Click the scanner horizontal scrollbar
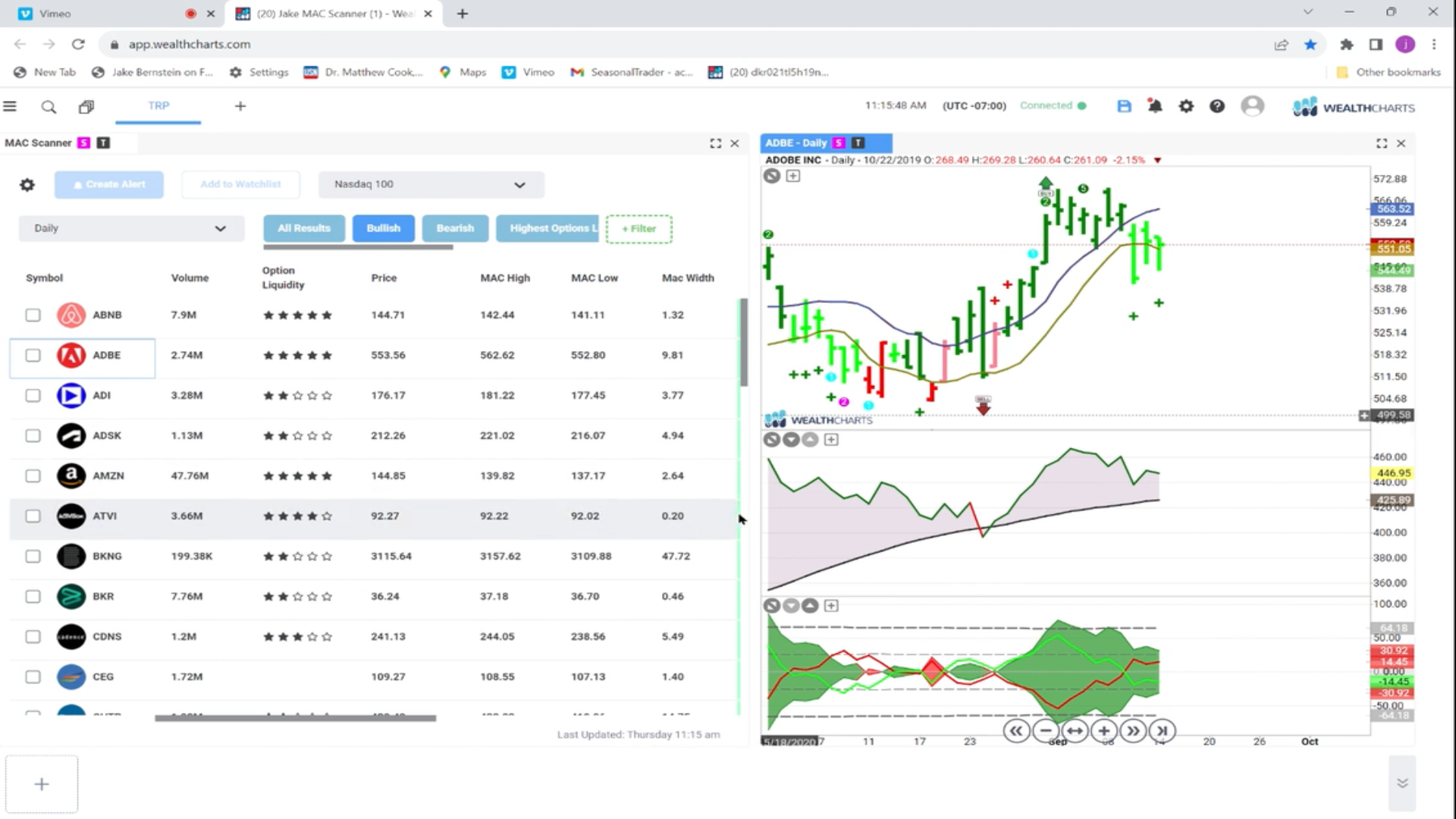 point(295,718)
